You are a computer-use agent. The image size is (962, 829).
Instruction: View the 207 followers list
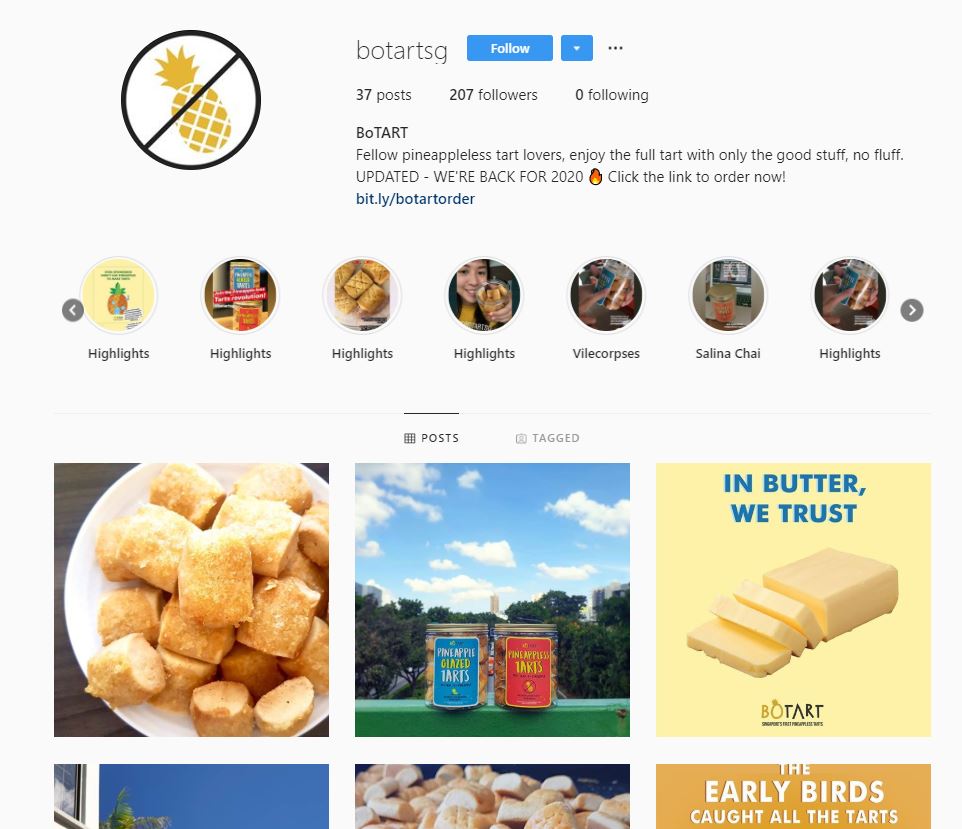493,95
